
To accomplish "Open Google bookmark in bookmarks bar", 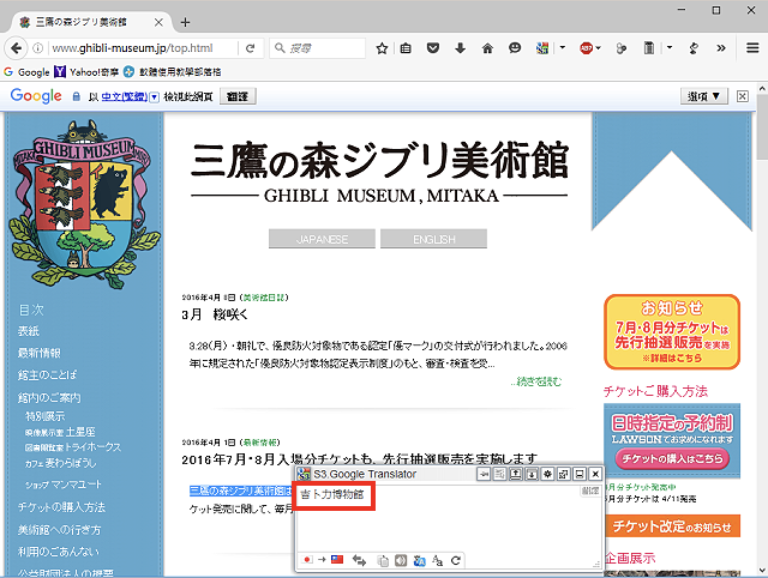I will (x=26, y=72).
